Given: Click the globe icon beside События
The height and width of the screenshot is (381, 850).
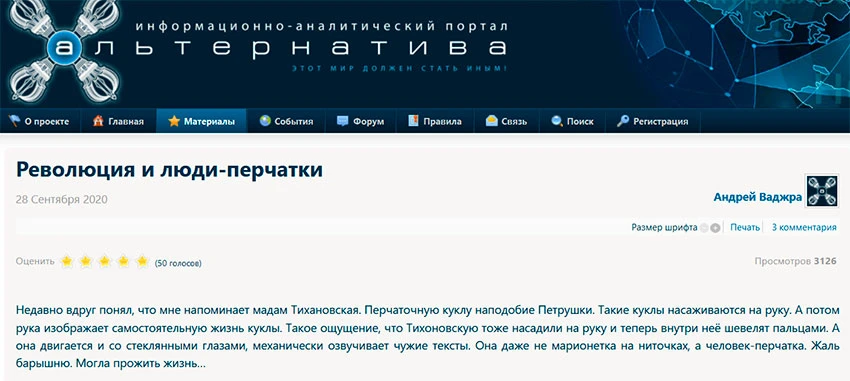Looking at the screenshot, I should click(x=265, y=121).
